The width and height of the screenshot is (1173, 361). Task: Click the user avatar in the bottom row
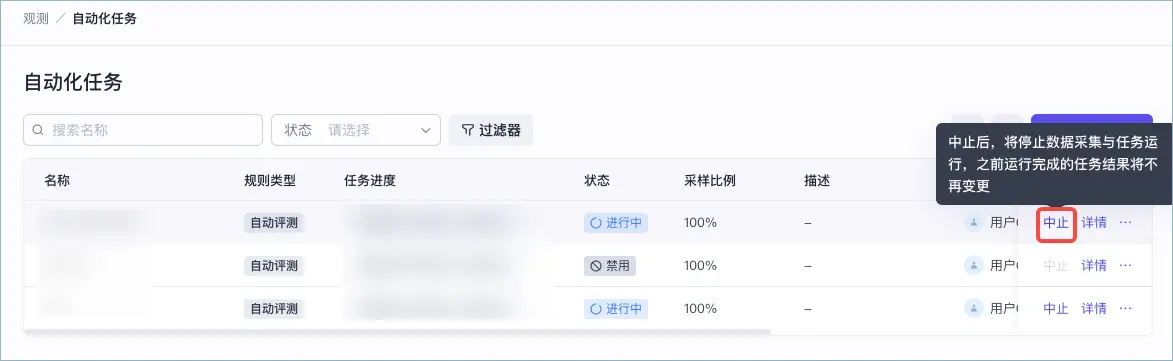973,309
